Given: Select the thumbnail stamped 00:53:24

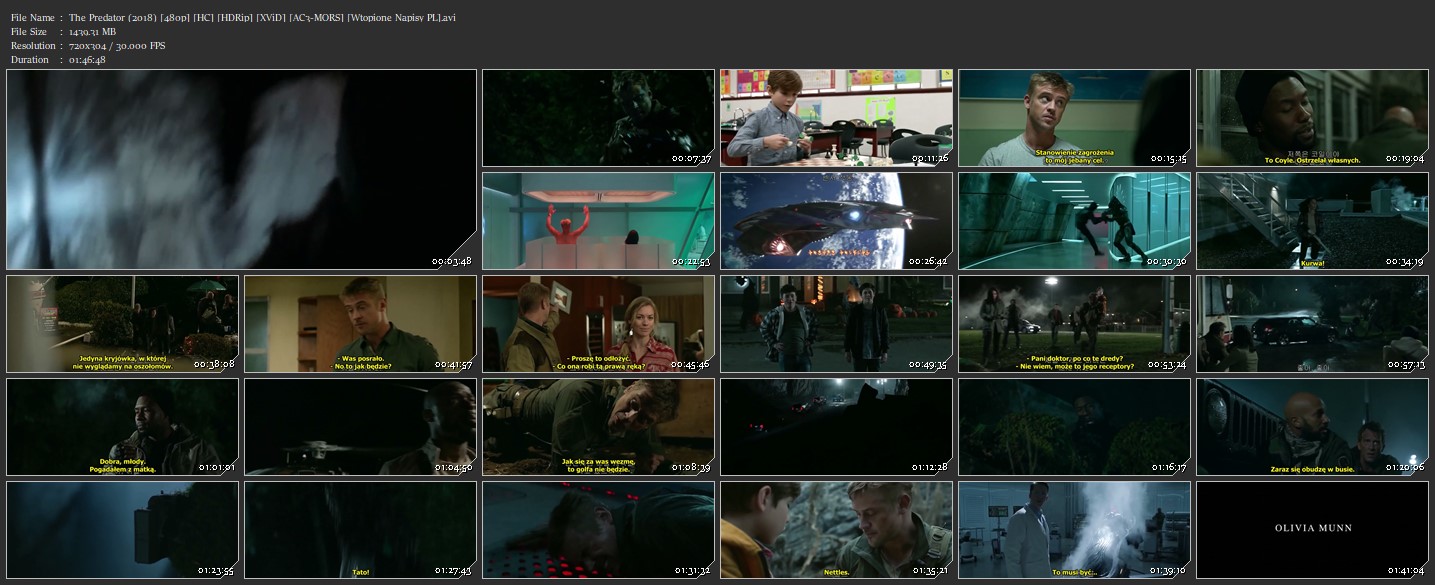Looking at the screenshot, I should pyautogui.click(x=1074, y=324).
